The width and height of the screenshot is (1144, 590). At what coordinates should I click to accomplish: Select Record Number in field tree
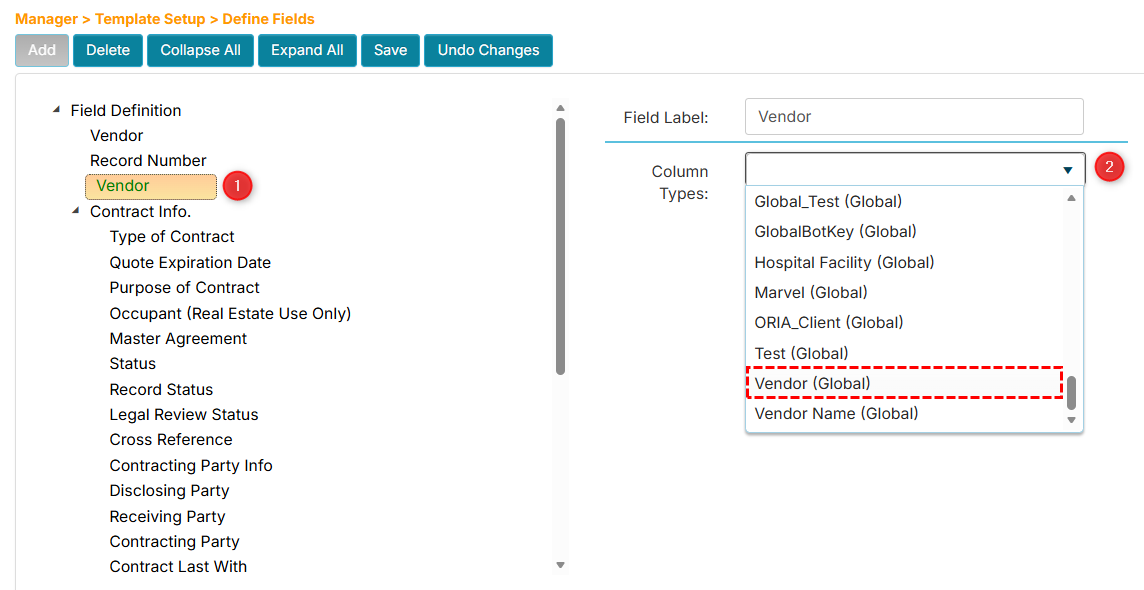click(x=148, y=160)
